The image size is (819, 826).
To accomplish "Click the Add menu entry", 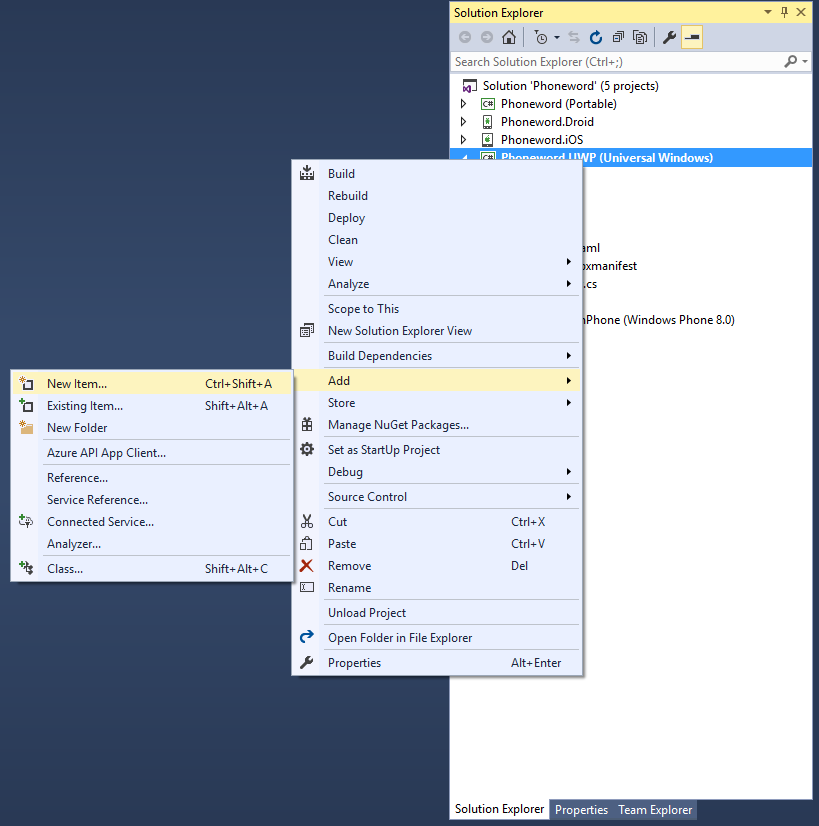I will point(437,380).
